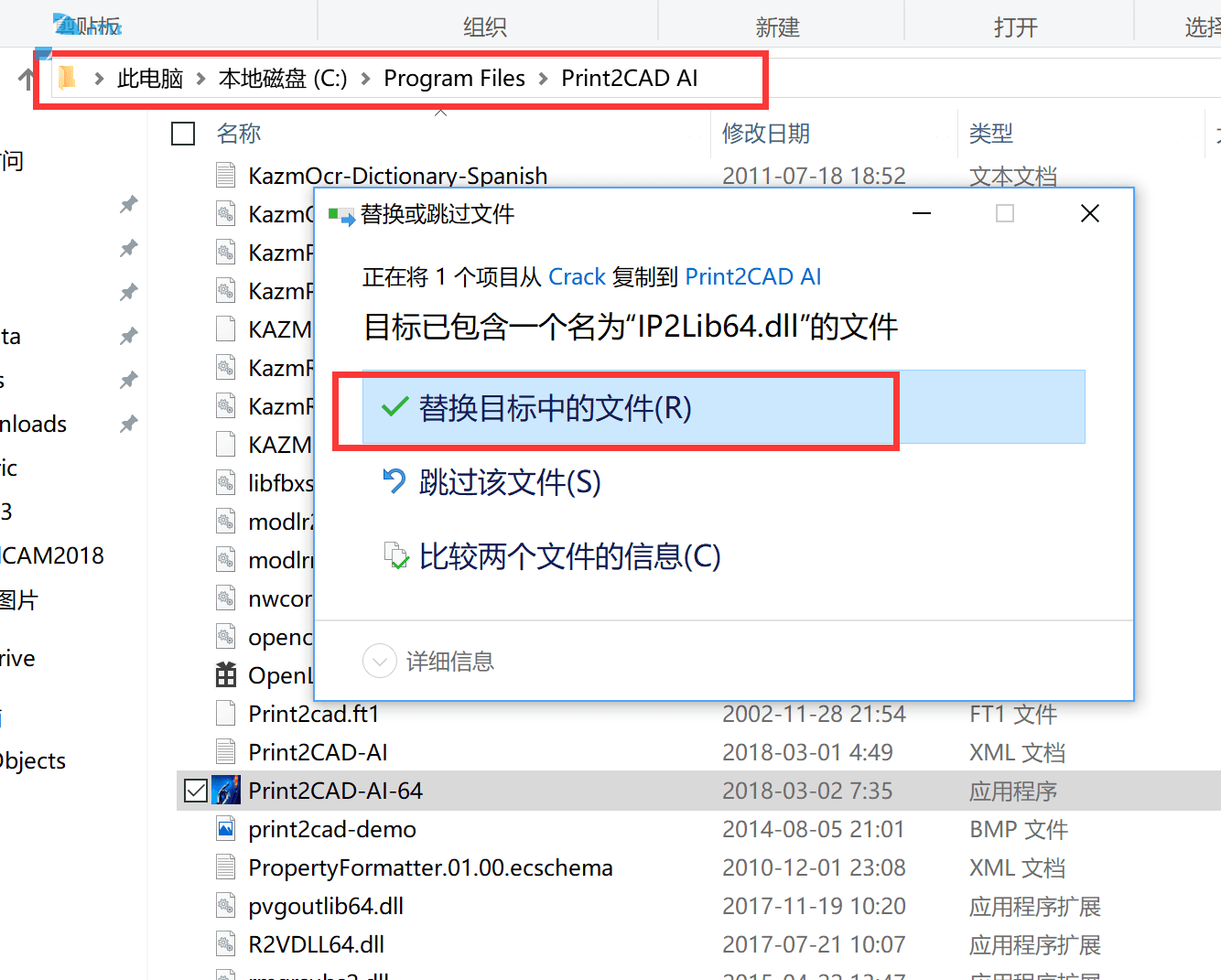Open the nloads item in the navigation pane
The image size is (1221, 980).
tap(34, 424)
